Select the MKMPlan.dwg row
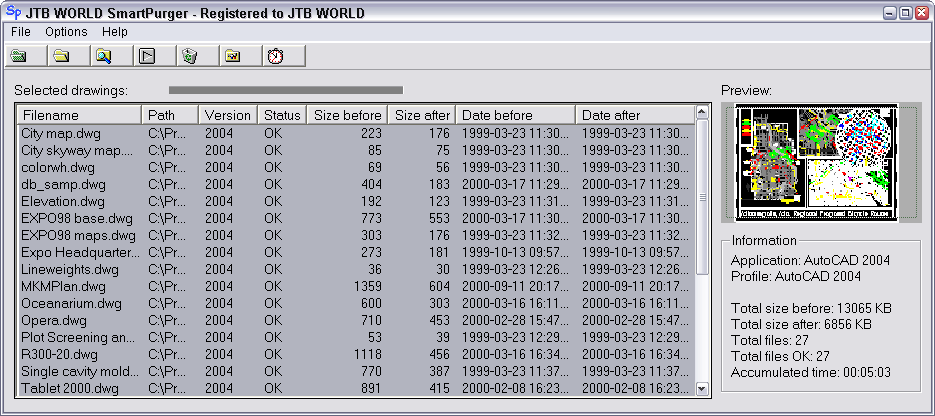The width and height of the screenshot is (935, 416). tap(355, 286)
